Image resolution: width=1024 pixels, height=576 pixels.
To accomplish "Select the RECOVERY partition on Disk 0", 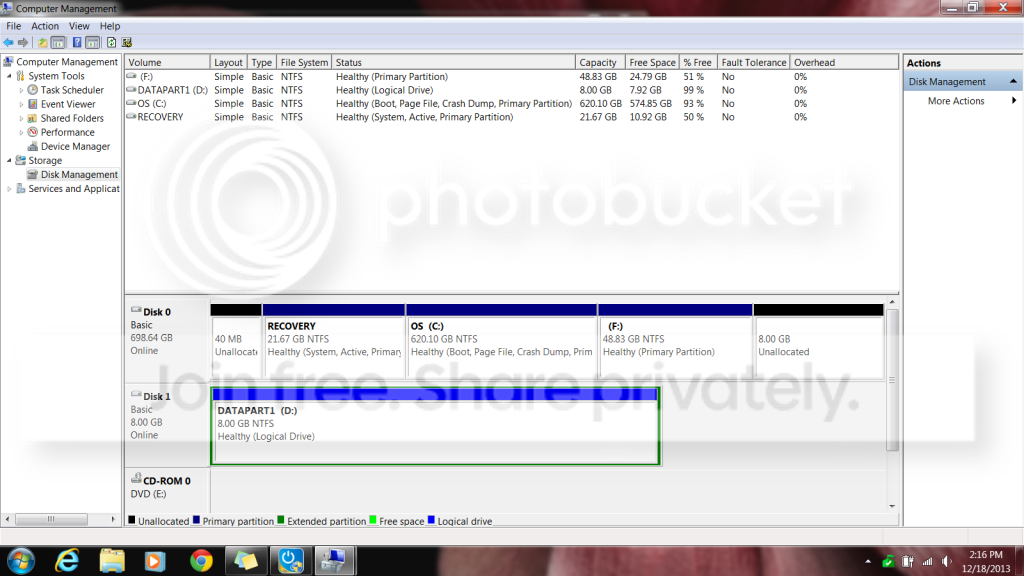I will point(333,341).
